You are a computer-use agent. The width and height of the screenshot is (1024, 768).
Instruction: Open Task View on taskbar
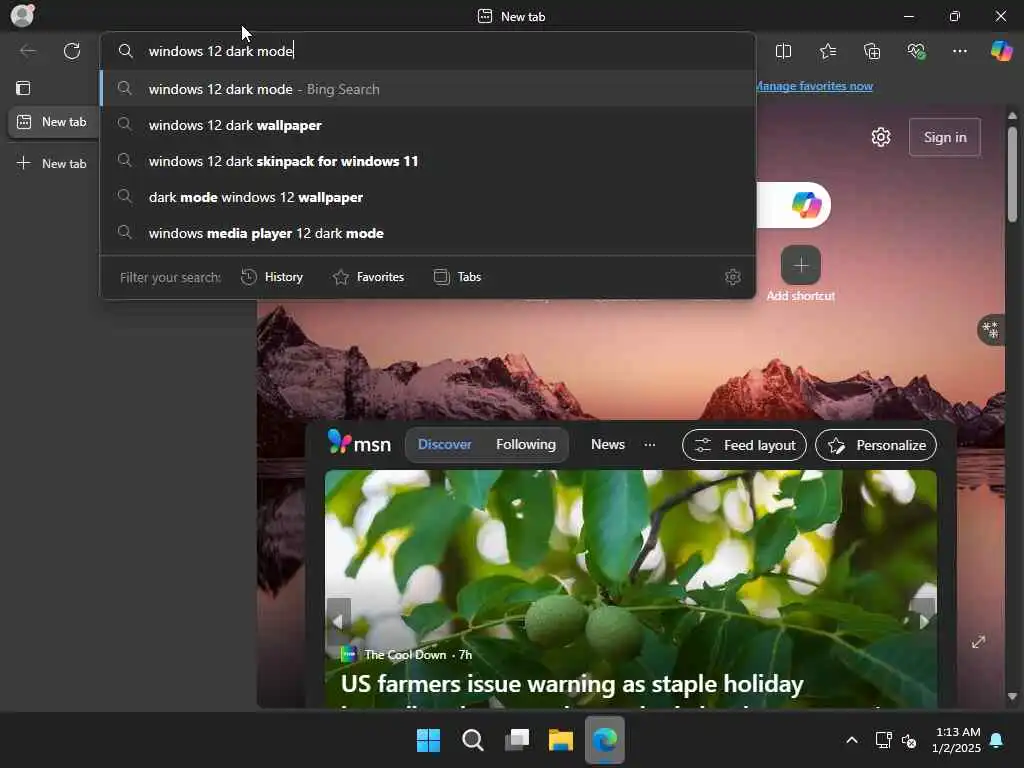517,741
